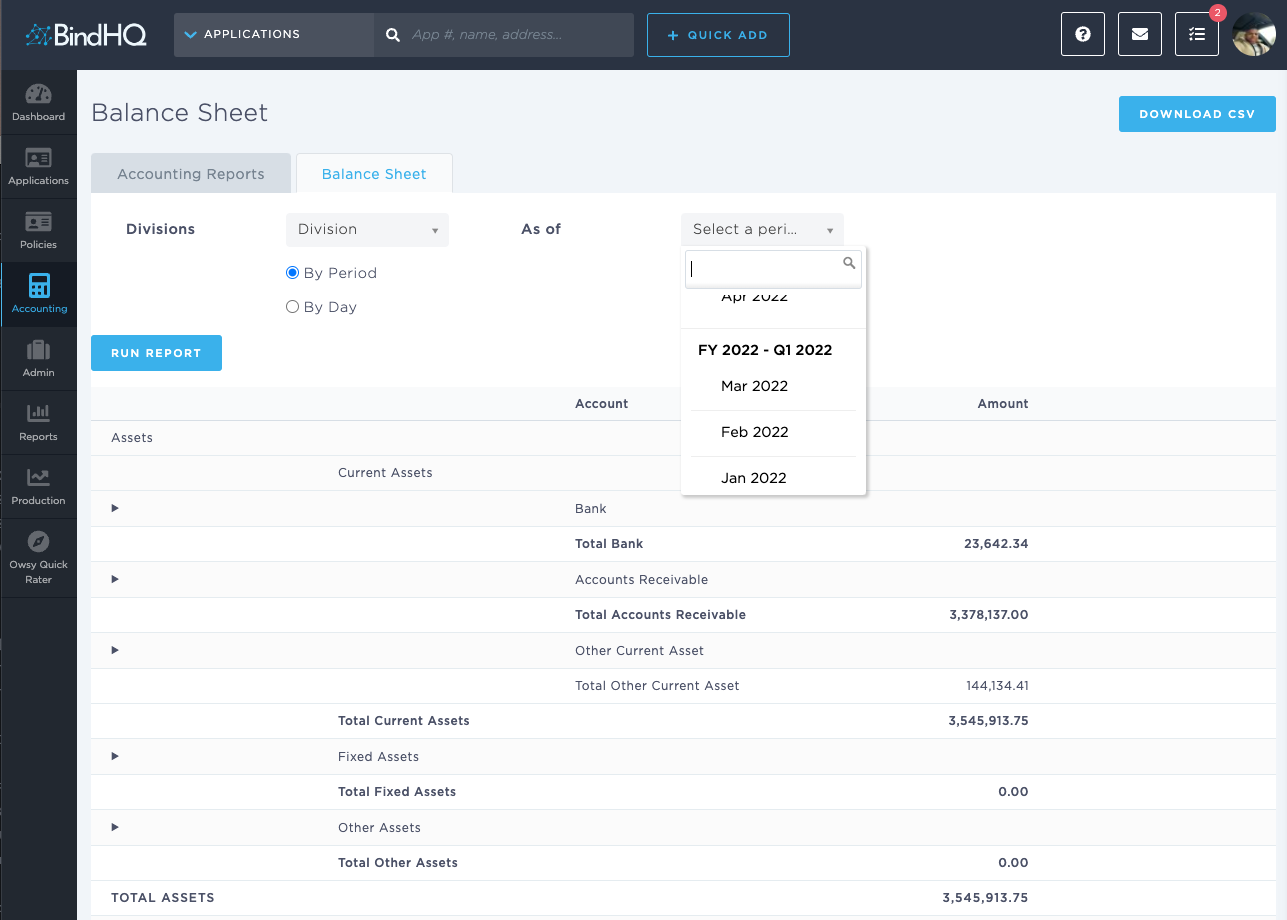
Task: Open the Division dropdown
Action: point(367,229)
